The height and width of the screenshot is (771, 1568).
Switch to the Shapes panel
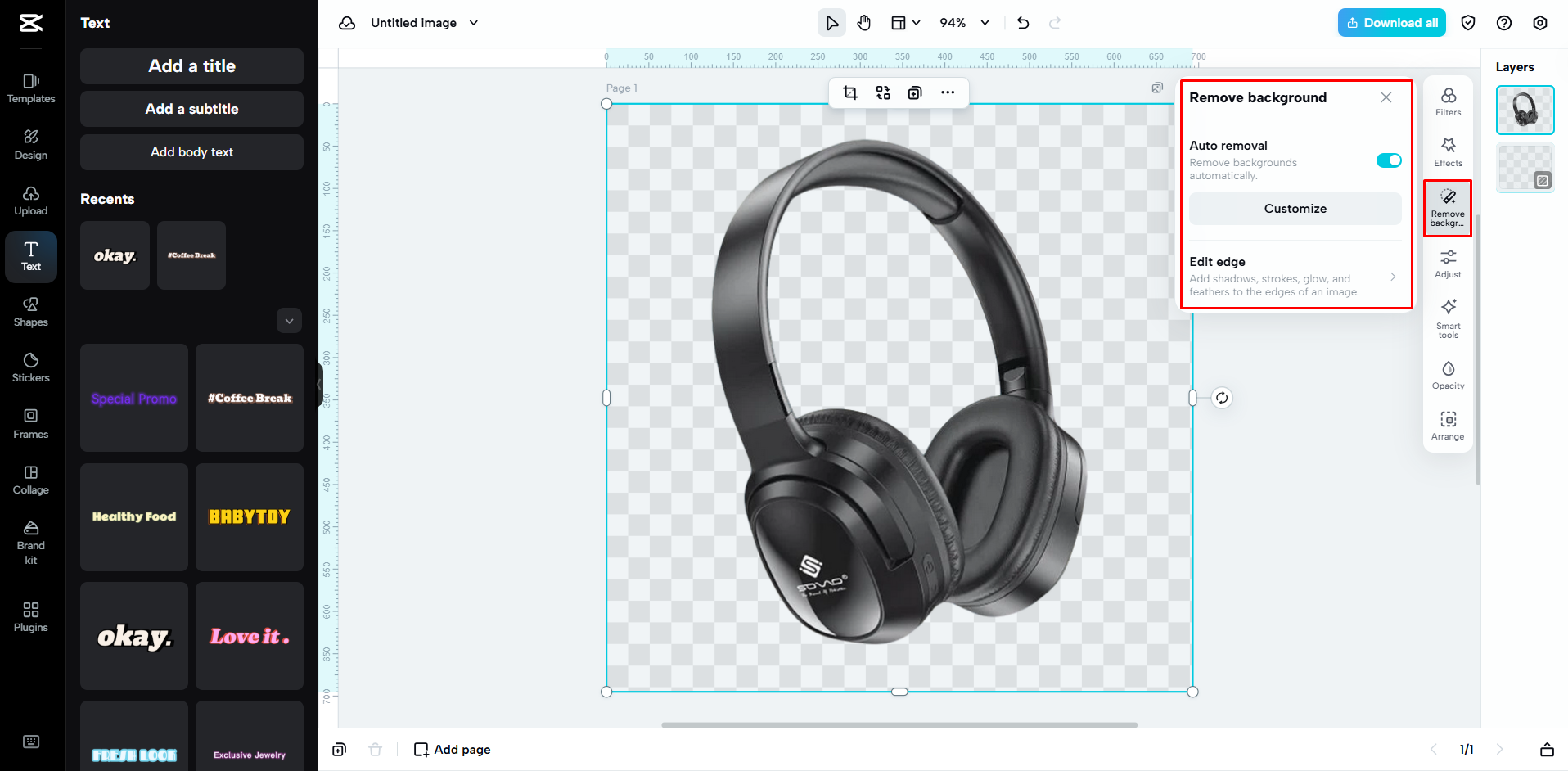30,312
